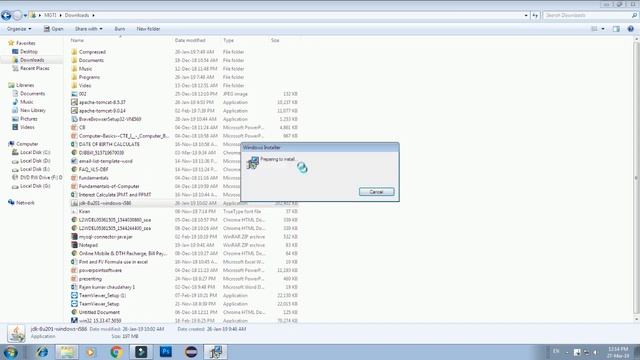The image size is (640, 360).
Task: Select DATE OF BIRTH CALCULATE file
Action: click(109, 144)
